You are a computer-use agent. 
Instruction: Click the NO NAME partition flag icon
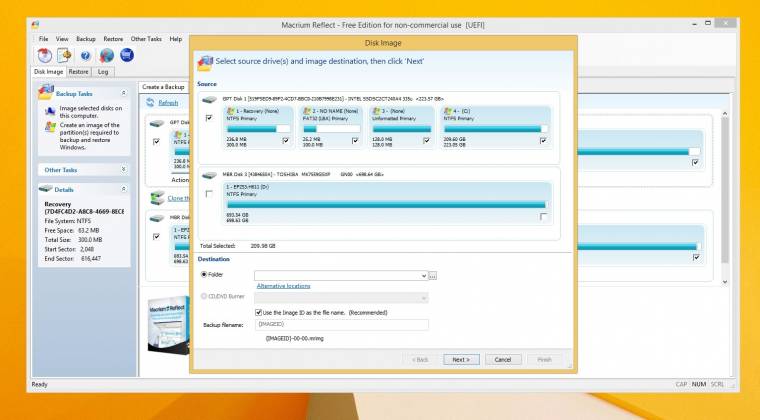(x=307, y=111)
